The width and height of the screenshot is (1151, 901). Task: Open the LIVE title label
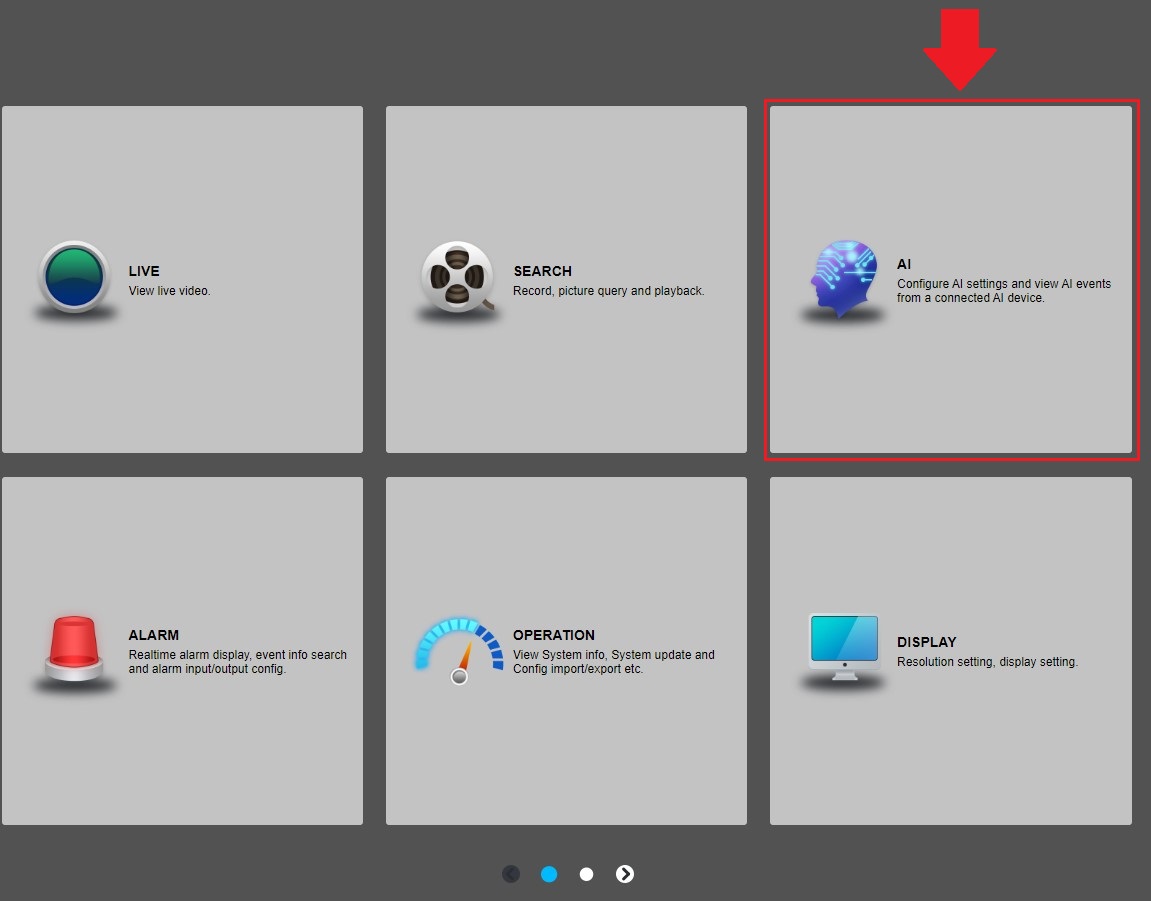pos(144,271)
